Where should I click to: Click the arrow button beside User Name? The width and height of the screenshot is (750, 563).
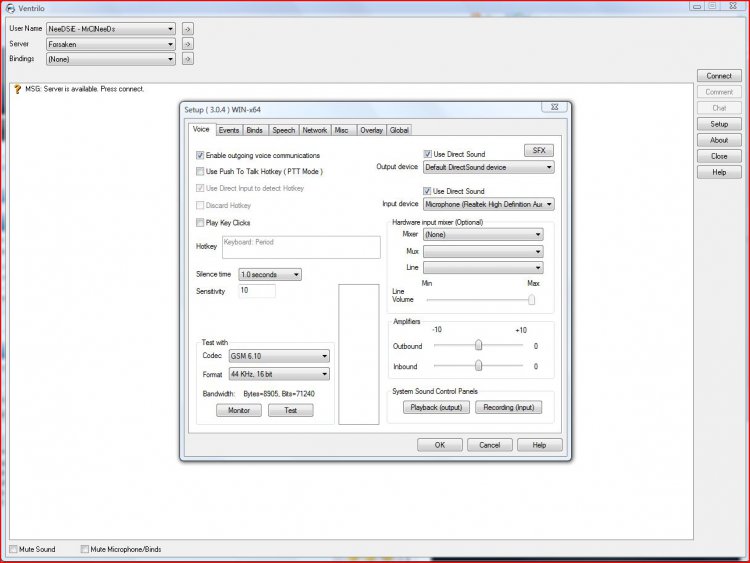pos(188,29)
